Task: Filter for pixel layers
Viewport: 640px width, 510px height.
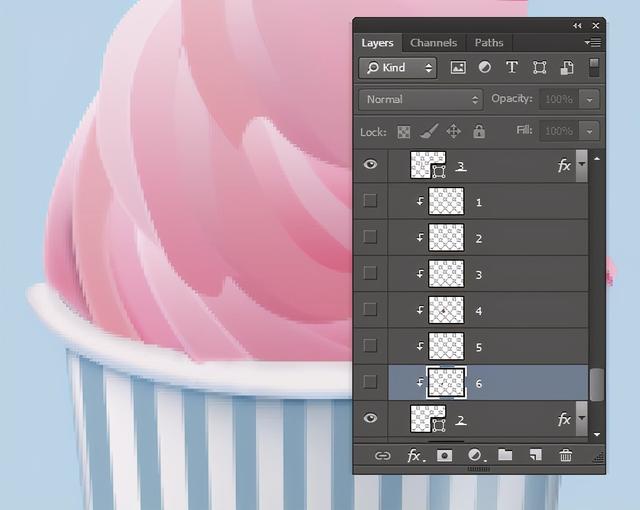Action: click(458, 67)
